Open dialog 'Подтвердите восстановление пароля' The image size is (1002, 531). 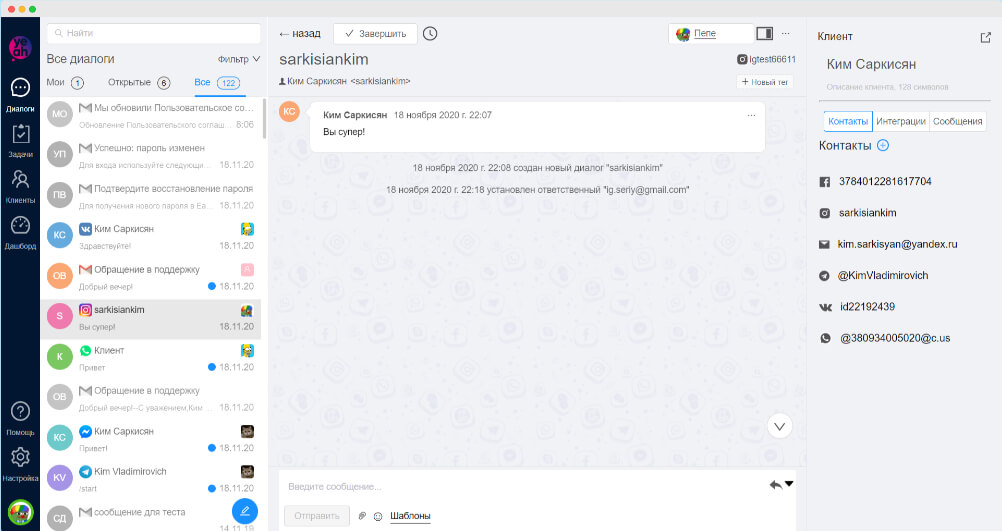151,196
